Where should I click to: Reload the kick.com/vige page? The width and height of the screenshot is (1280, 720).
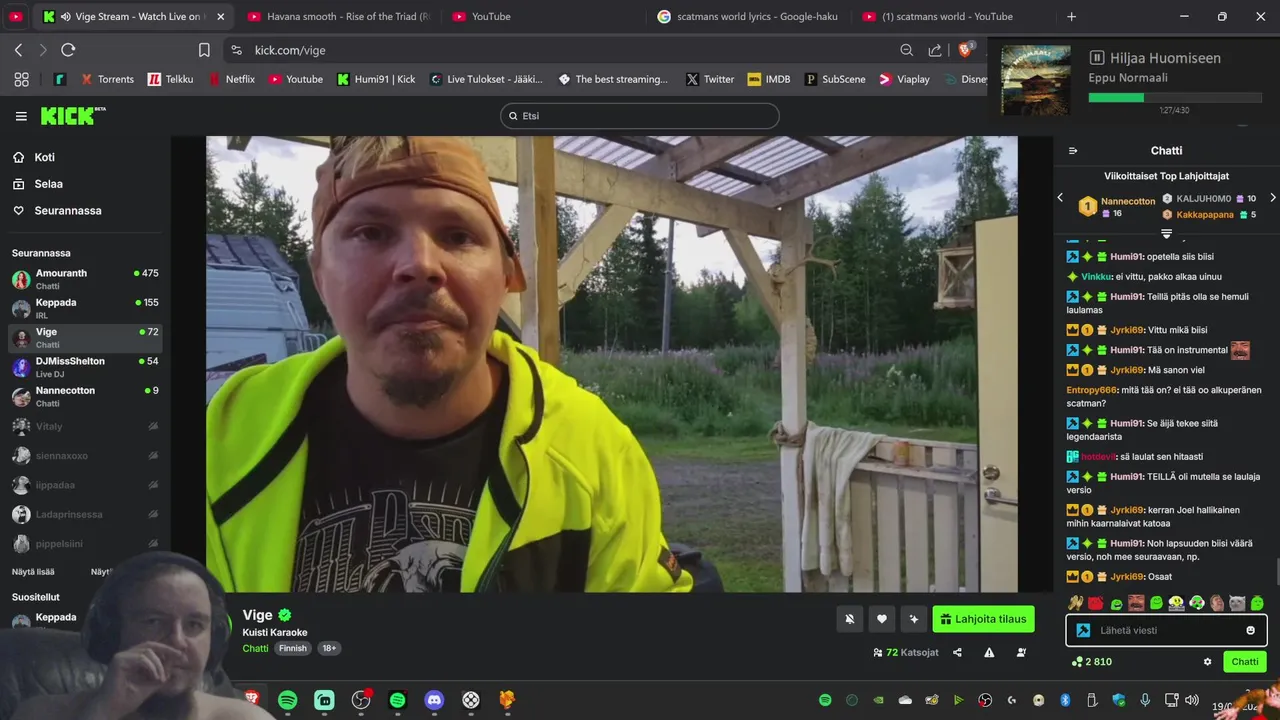coord(68,50)
